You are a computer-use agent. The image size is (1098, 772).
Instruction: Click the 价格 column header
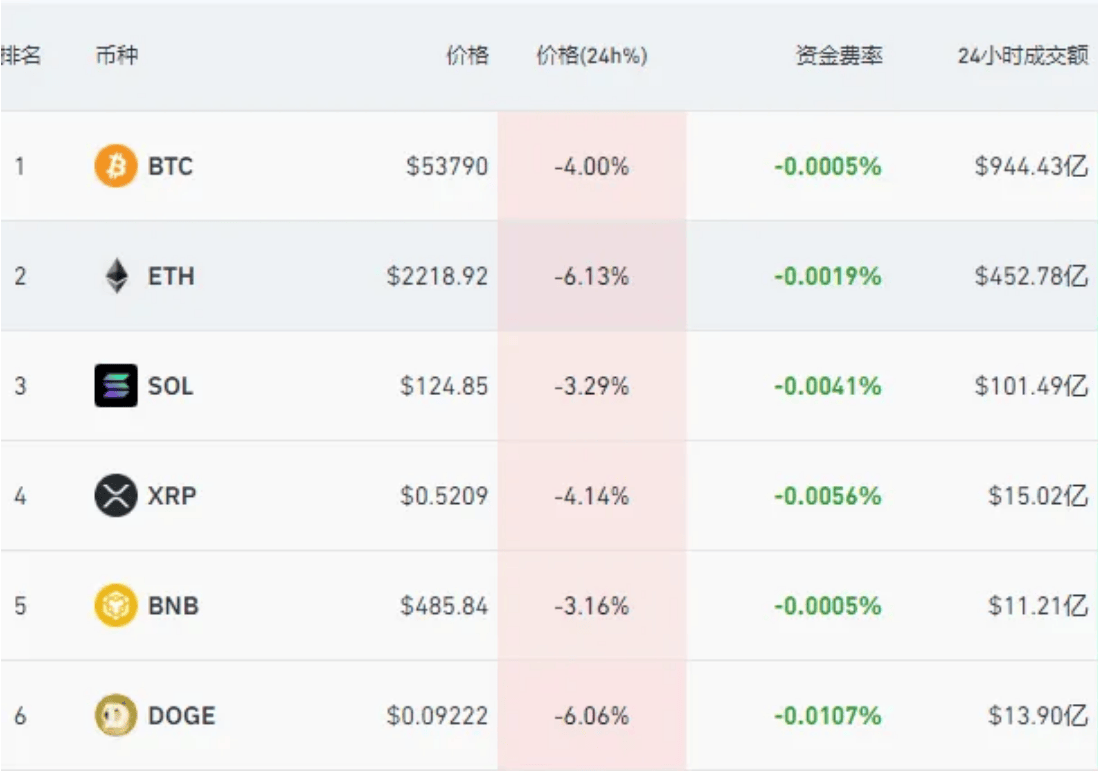(x=467, y=56)
